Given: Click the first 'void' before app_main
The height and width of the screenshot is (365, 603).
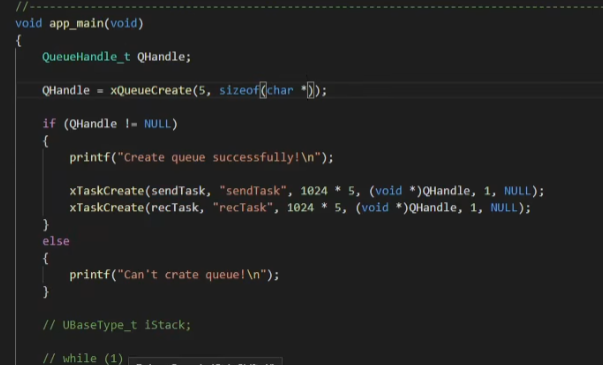Looking at the screenshot, I should tap(28, 23).
